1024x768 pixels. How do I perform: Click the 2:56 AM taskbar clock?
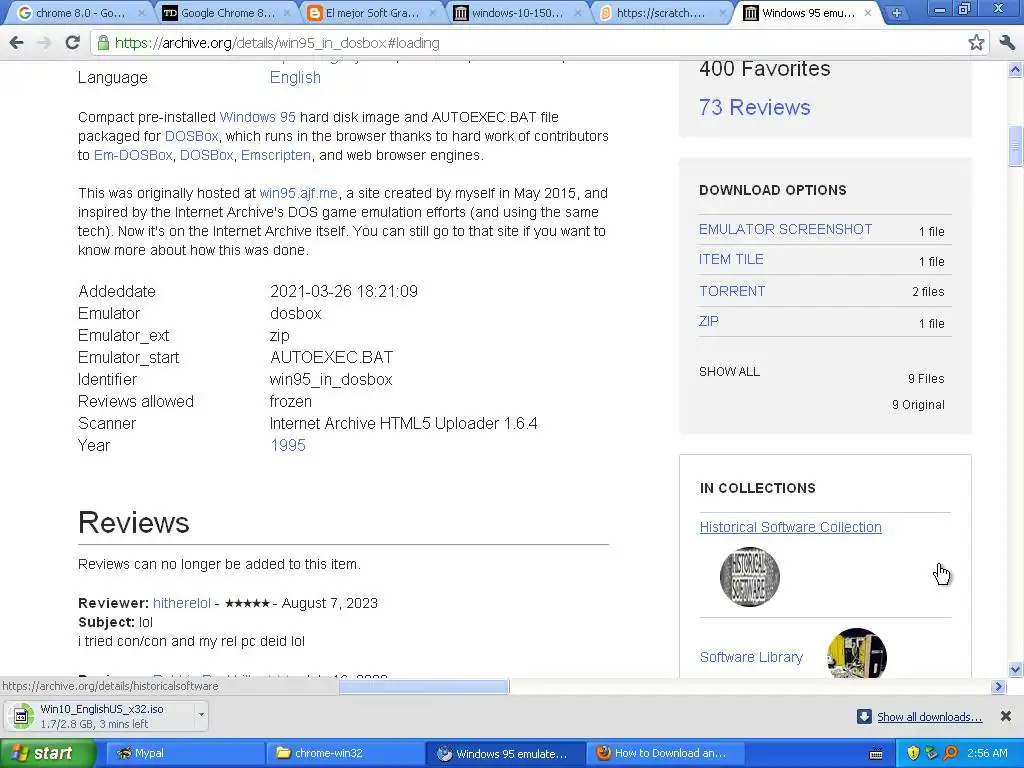(x=987, y=753)
